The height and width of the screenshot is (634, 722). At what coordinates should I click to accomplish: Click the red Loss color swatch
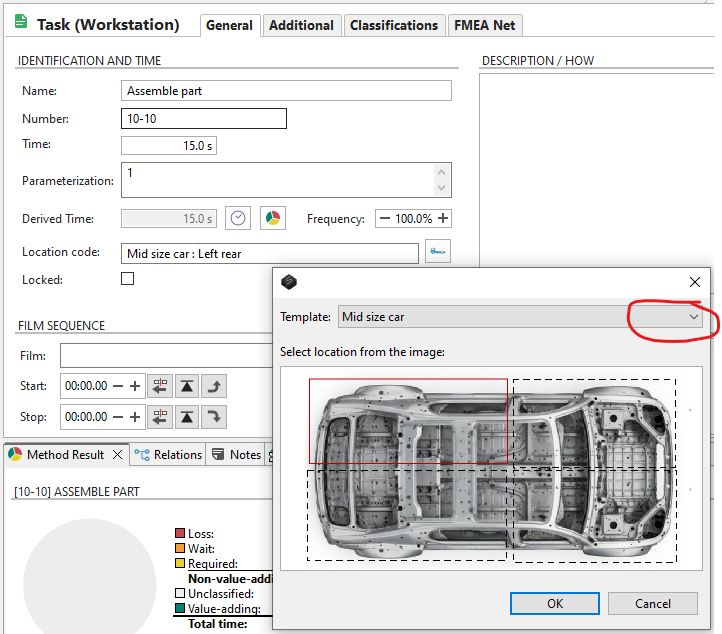coord(180,534)
